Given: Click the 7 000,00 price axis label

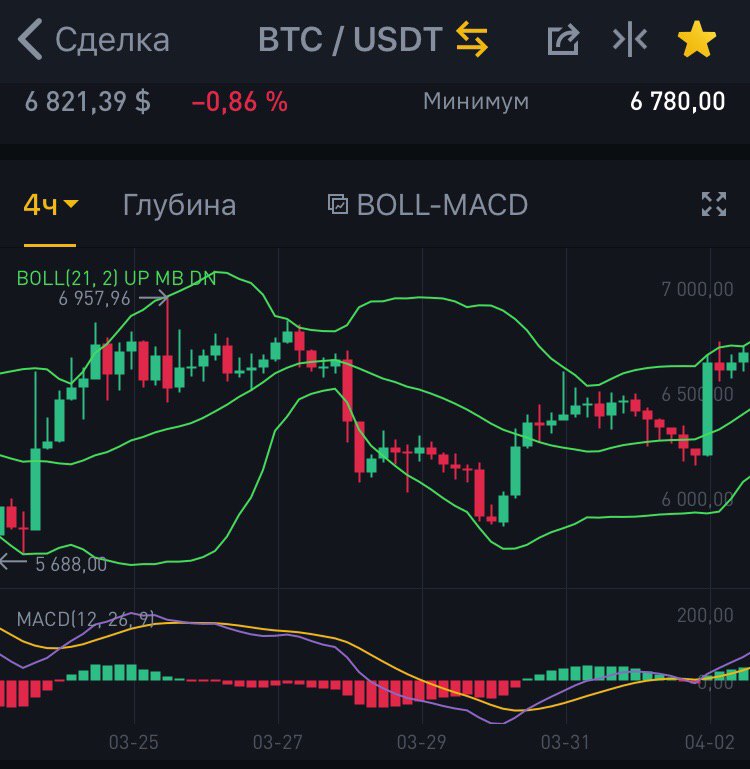Looking at the screenshot, I should point(698,289).
